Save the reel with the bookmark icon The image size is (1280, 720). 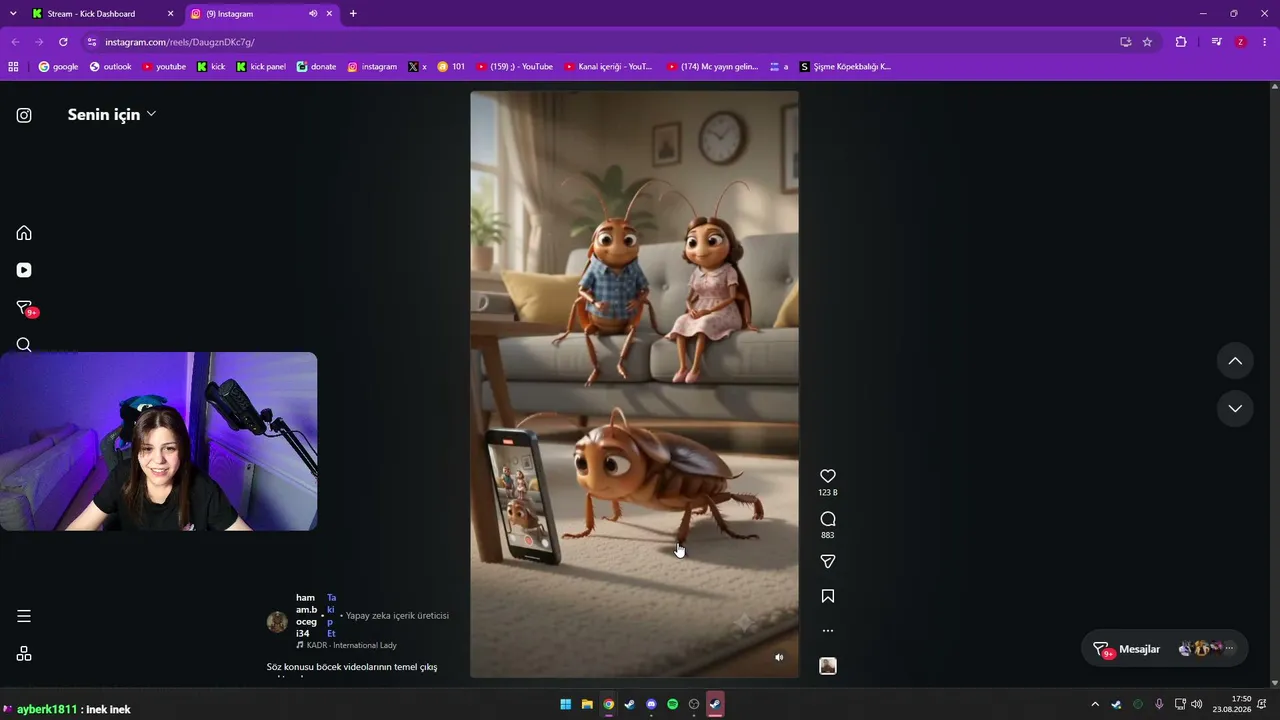click(828, 596)
